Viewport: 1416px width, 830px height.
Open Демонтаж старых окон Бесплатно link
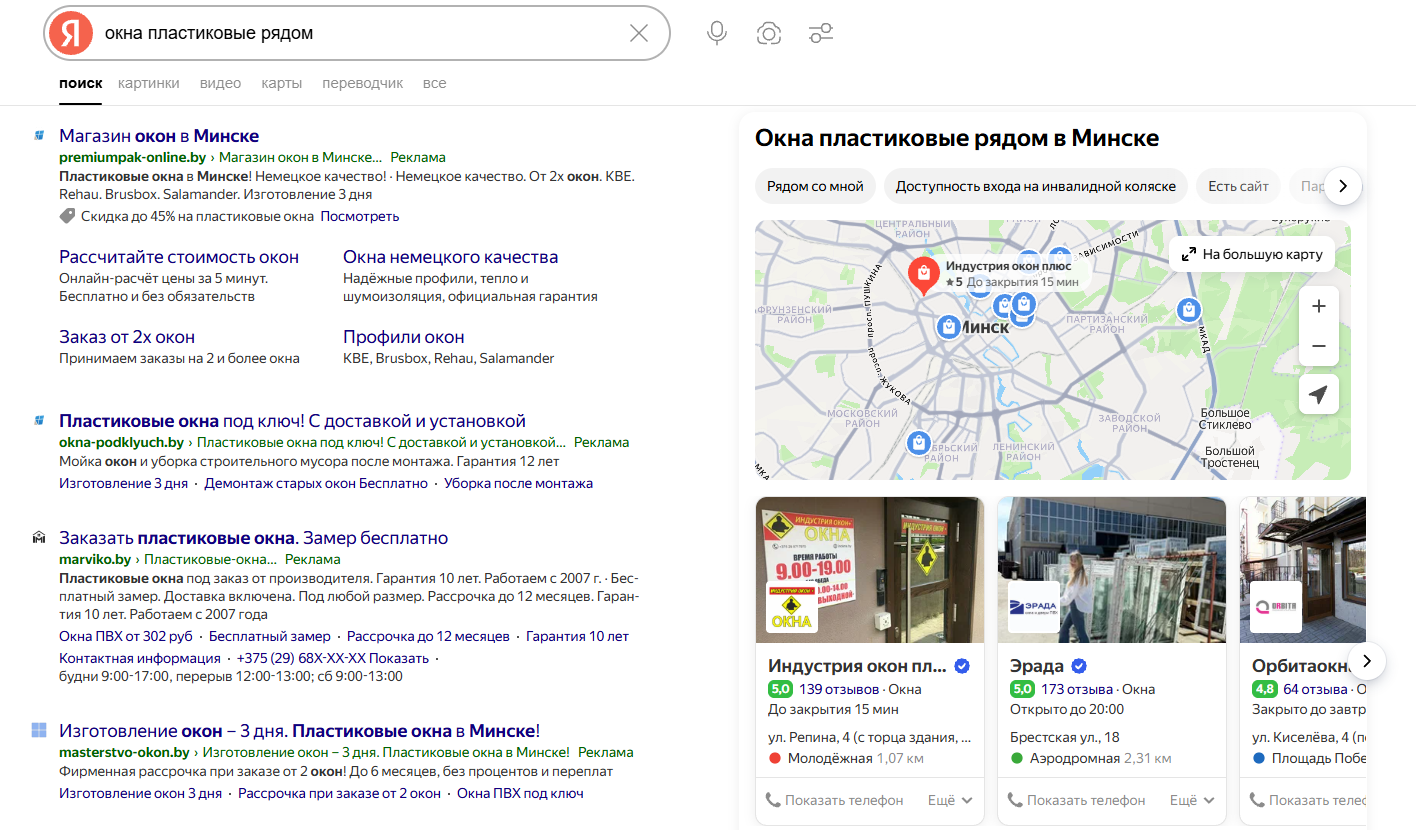[x=316, y=483]
